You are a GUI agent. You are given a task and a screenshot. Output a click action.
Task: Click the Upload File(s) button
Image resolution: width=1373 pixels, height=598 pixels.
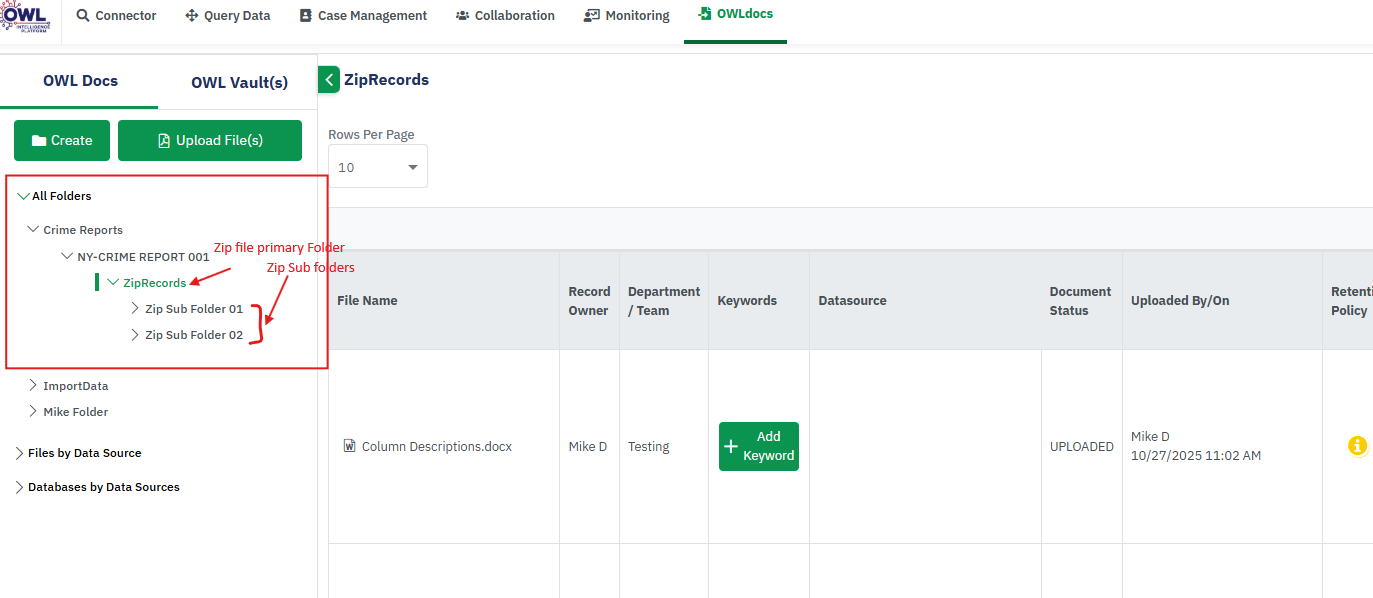click(210, 140)
